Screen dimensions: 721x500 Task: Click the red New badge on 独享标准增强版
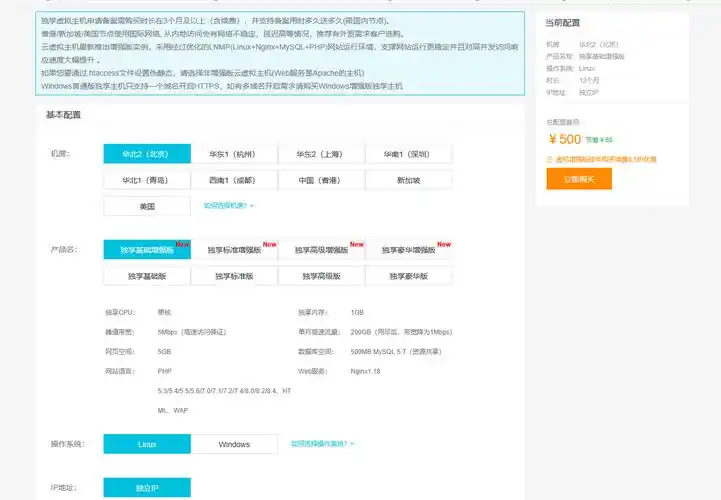[270, 244]
